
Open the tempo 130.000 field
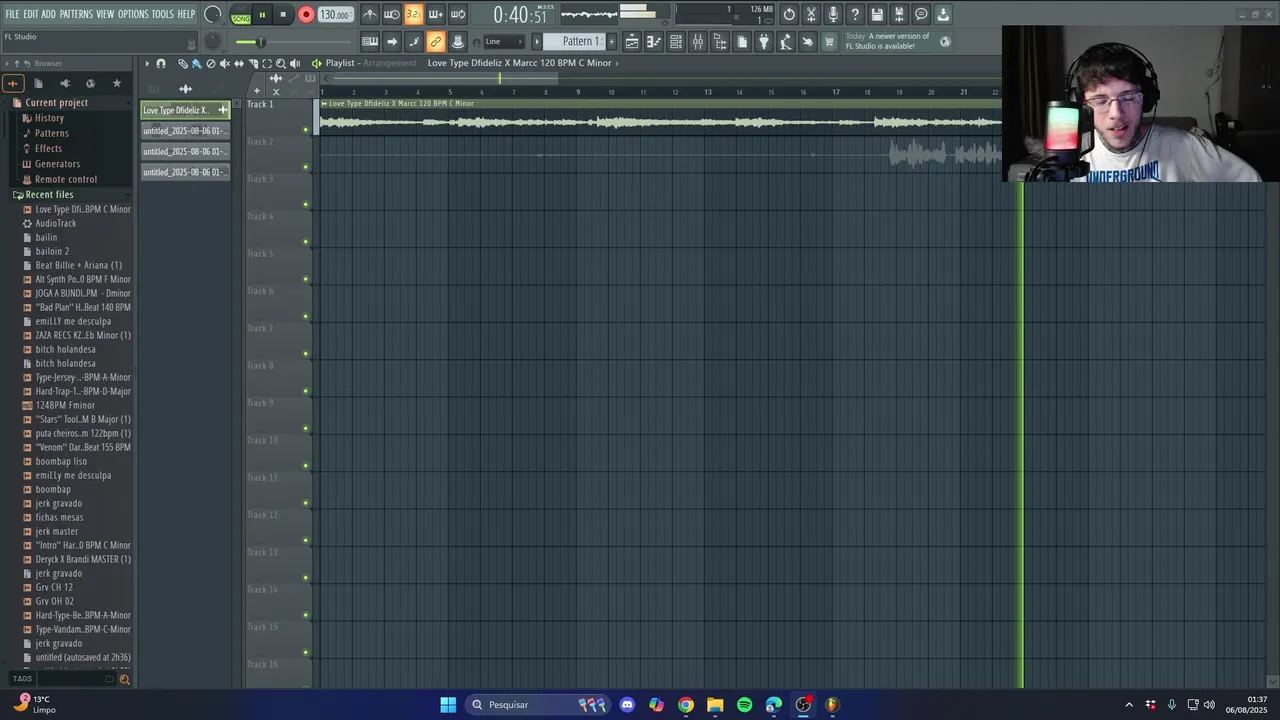[335, 15]
